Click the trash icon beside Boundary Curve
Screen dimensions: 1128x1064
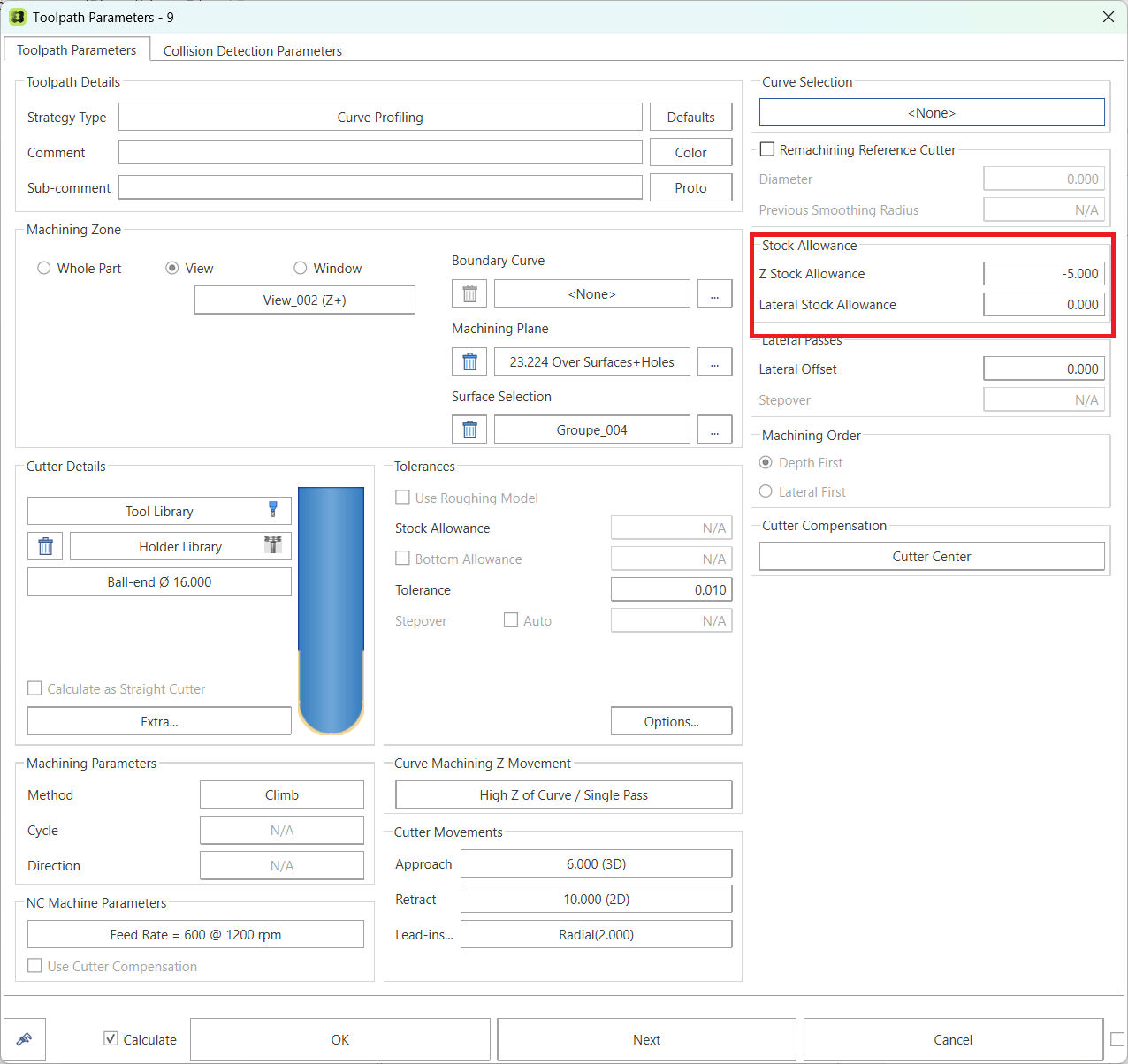click(x=469, y=293)
